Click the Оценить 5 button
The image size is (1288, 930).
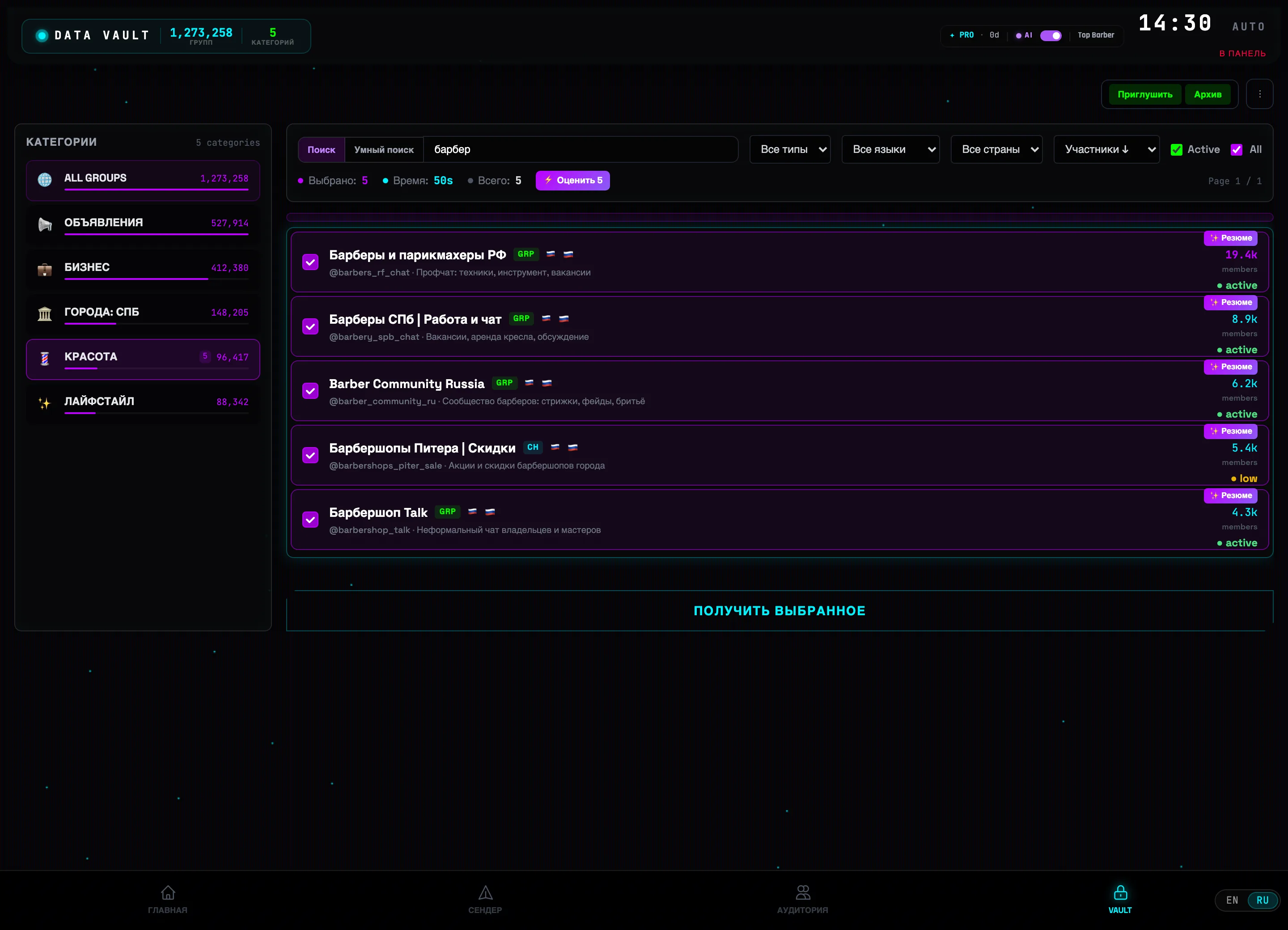coord(572,181)
